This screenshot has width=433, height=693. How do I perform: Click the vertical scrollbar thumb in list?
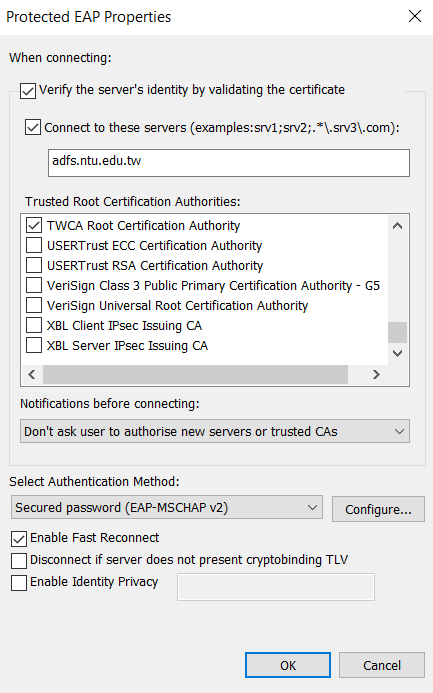[397, 332]
